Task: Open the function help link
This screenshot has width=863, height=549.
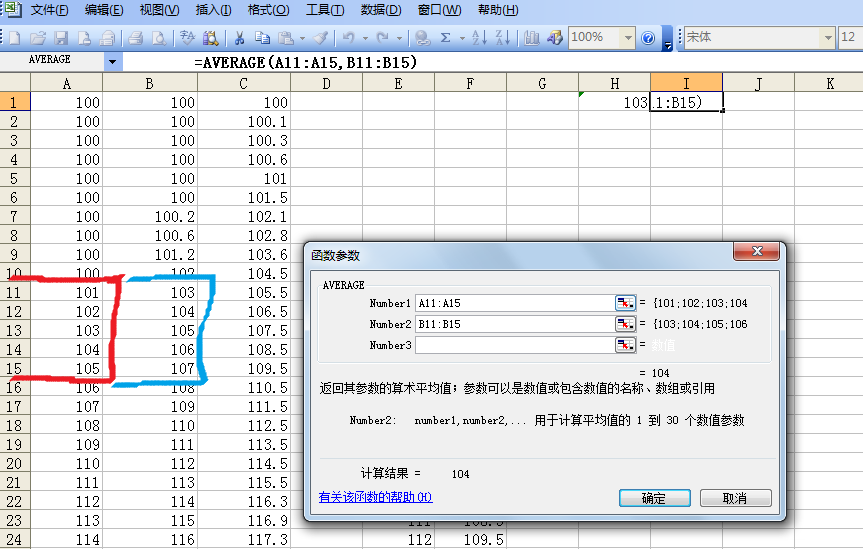Action: 375,497
